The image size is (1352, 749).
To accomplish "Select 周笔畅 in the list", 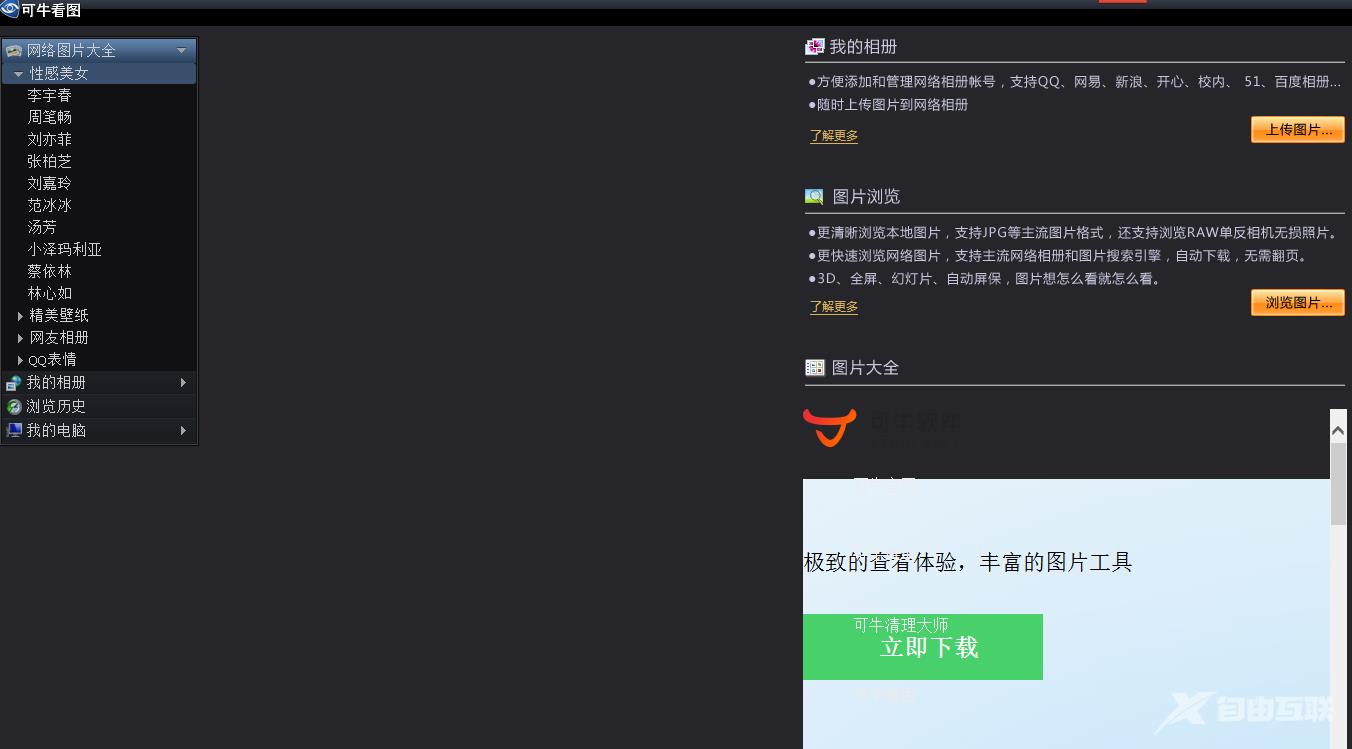I will (x=49, y=118).
